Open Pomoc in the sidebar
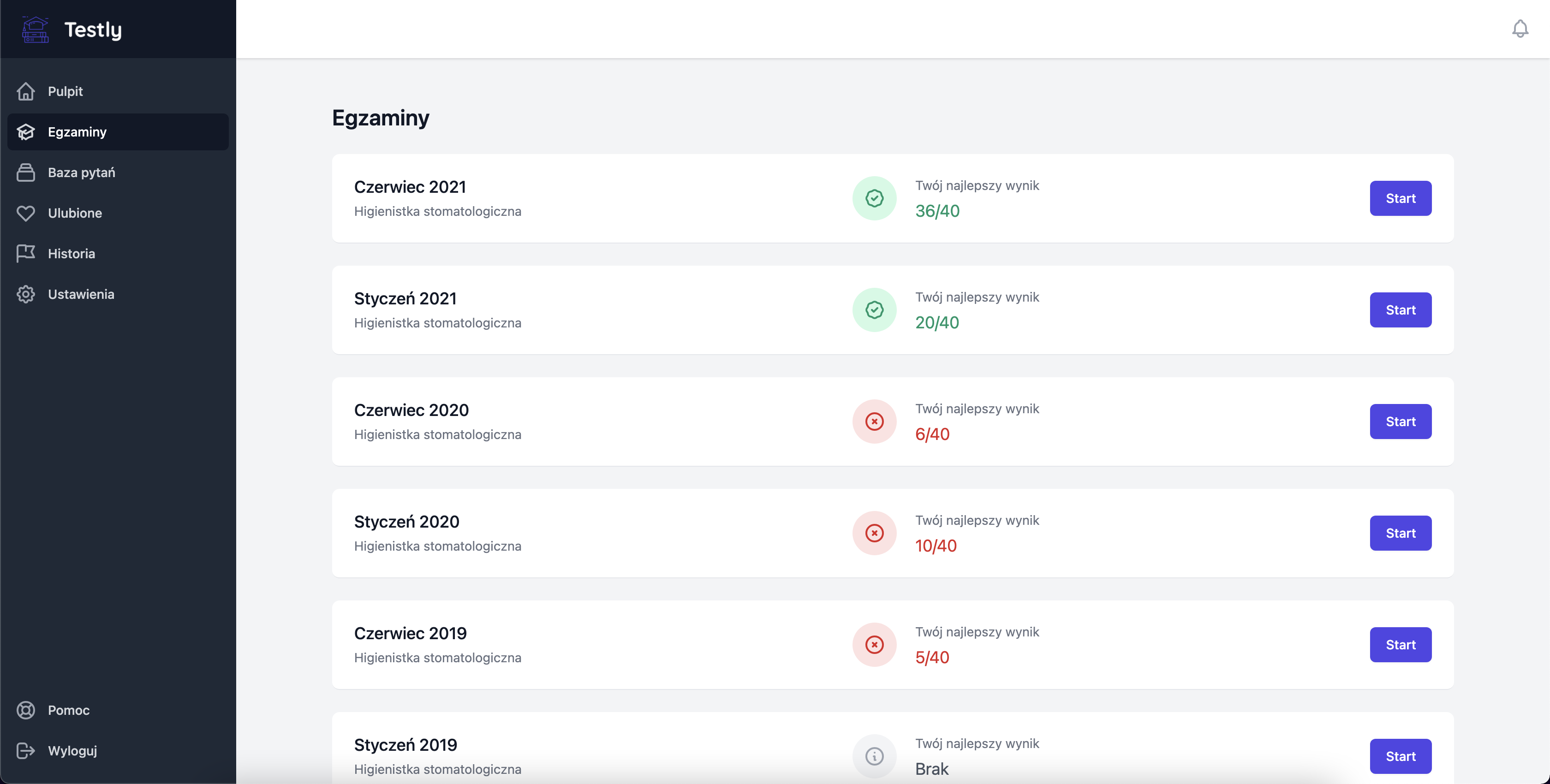Image resolution: width=1550 pixels, height=784 pixels. coord(118,710)
